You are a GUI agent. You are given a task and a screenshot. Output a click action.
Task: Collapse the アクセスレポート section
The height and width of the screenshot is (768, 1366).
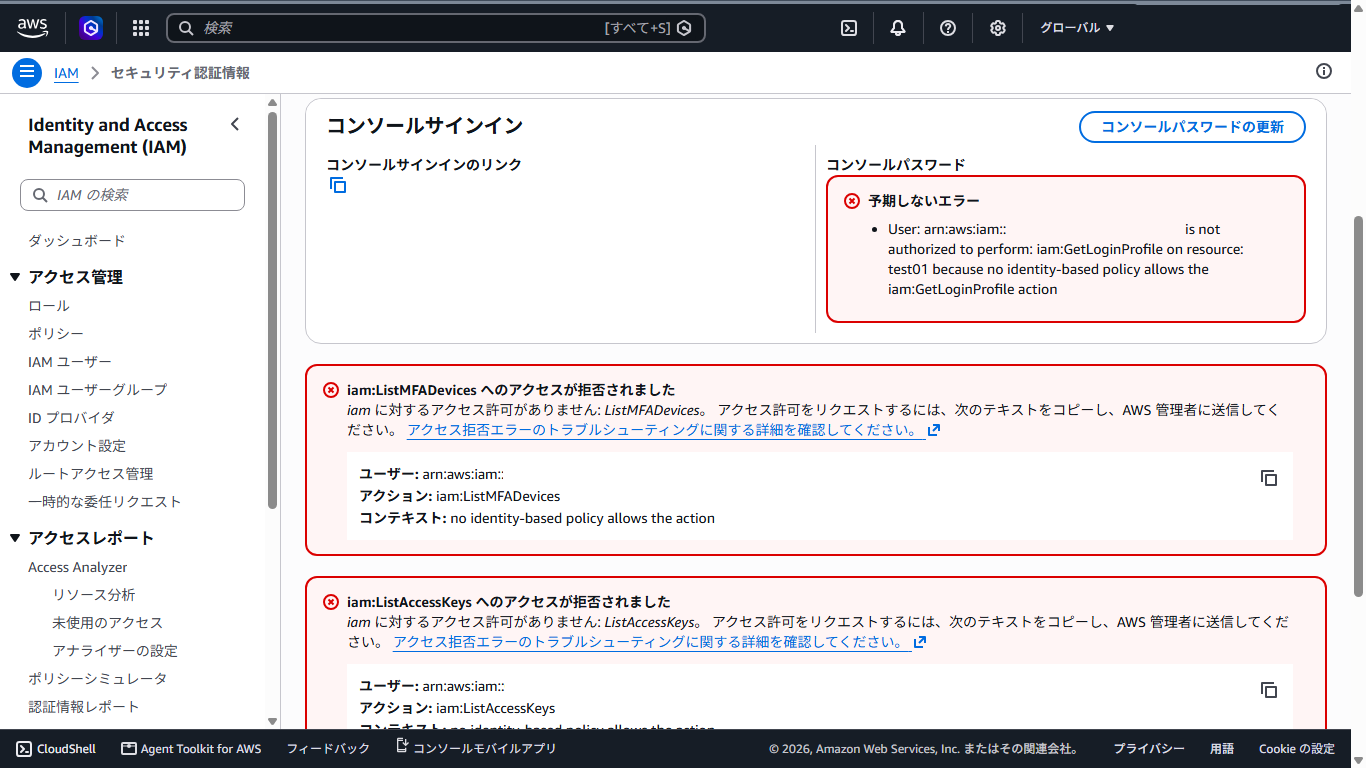click(x=15, y=538)
